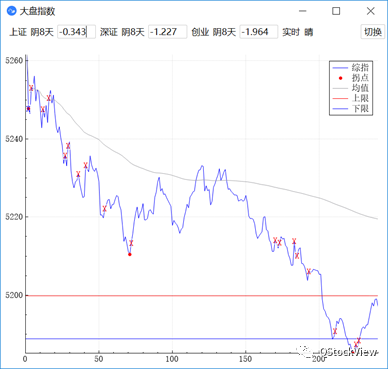The image size is (388, 369).
Task: Click the 切换 button
Action: (x=373, y=32)
